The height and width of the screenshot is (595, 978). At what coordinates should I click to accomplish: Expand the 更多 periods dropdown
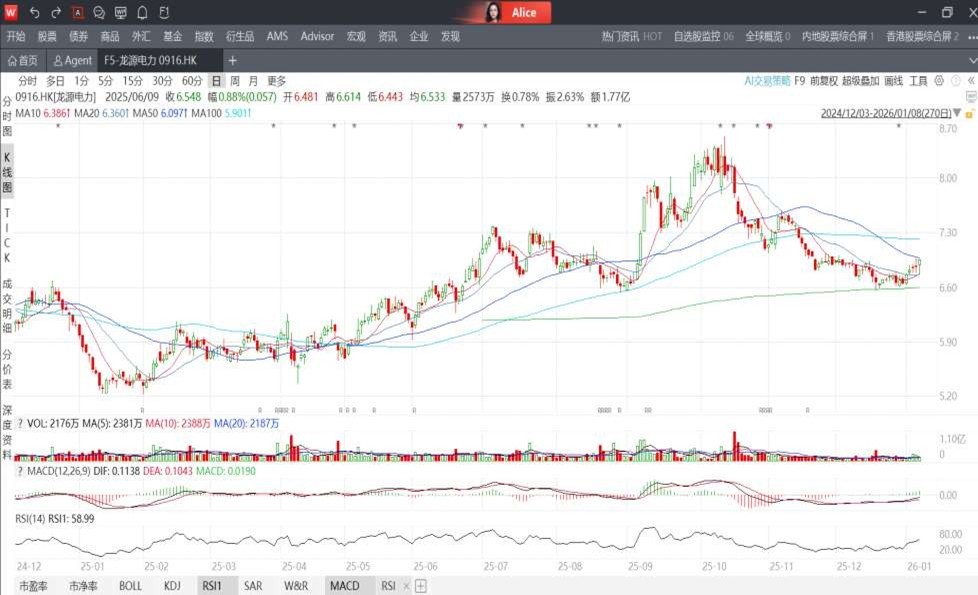(276, 81)
